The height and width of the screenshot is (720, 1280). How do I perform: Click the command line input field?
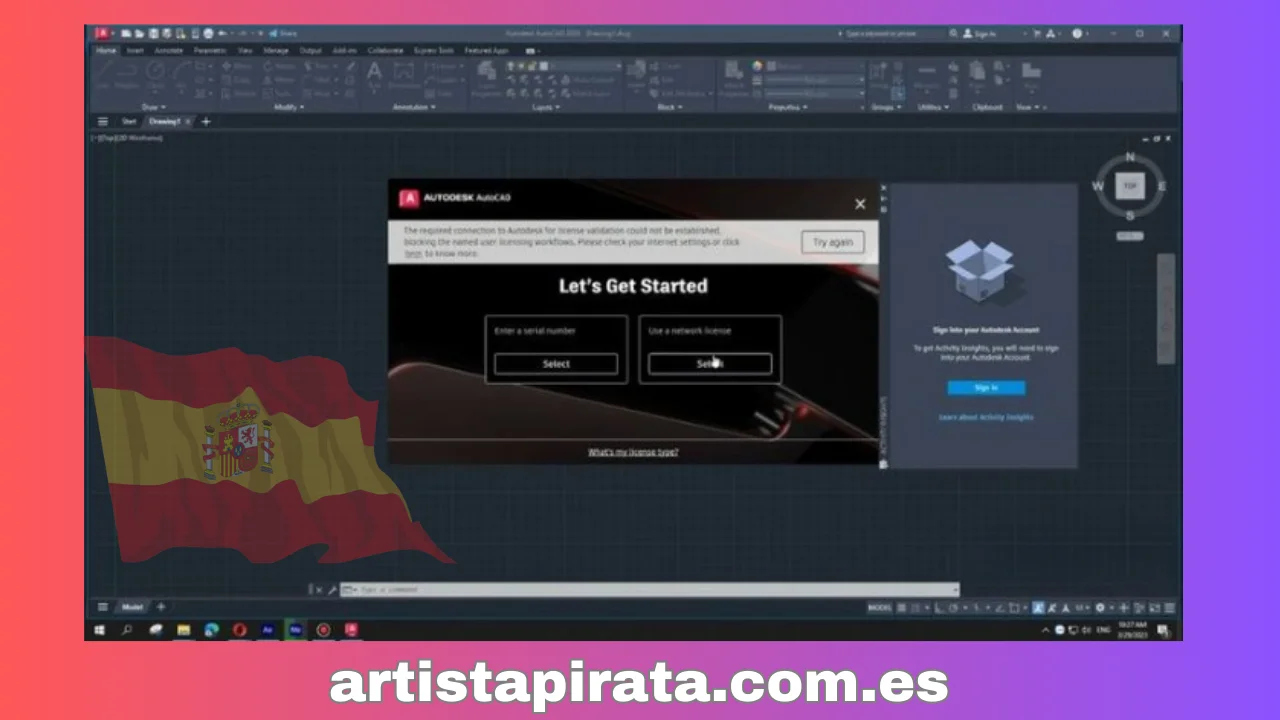650,590
